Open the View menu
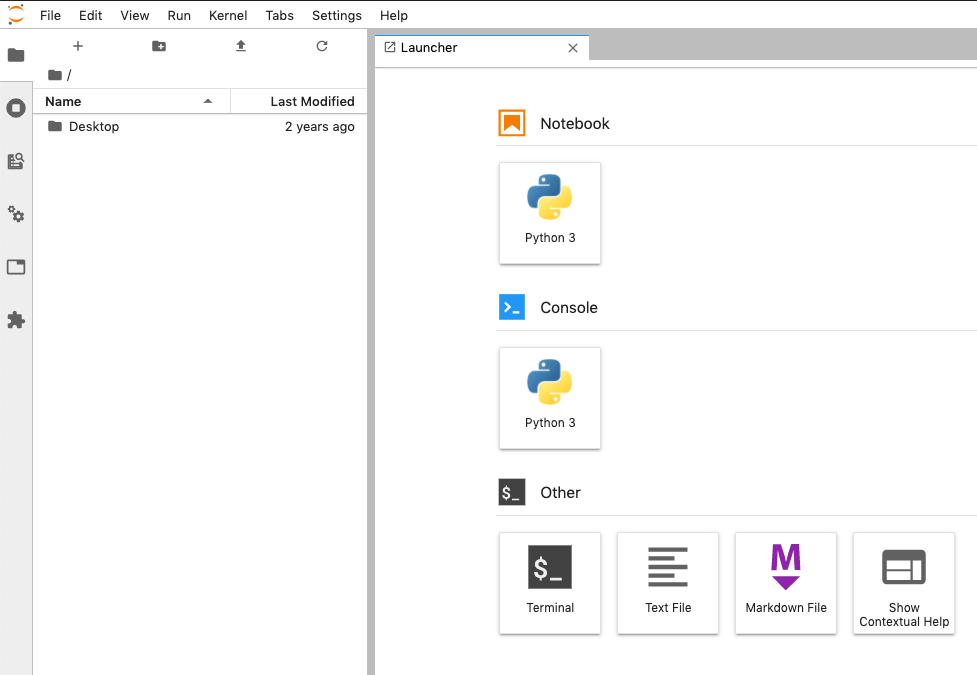 click(x=135, y=15)
